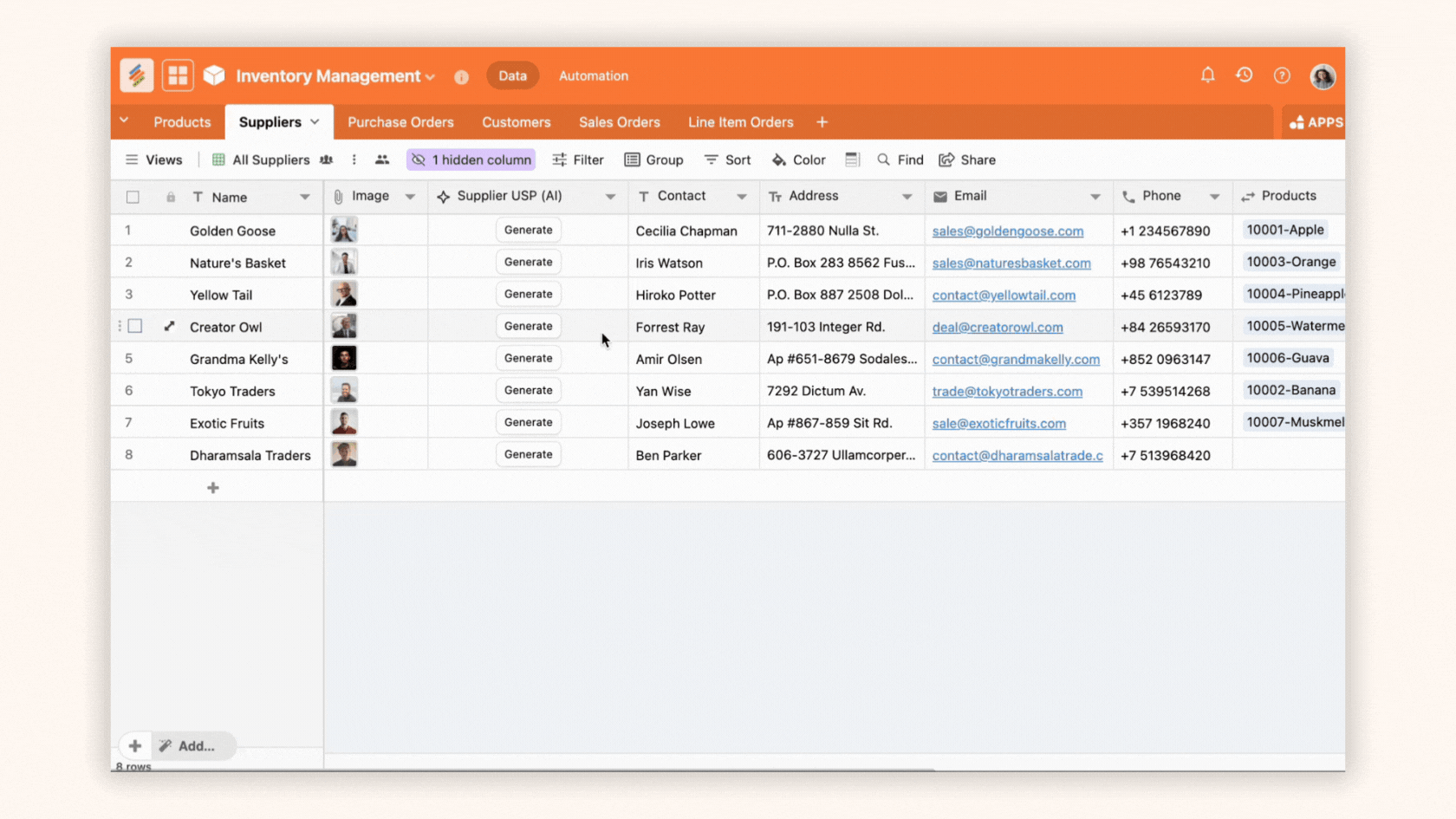Tick the select-all rows checkbox
This screenshot has height=819, width=1456.
click(x=133, y=198)
